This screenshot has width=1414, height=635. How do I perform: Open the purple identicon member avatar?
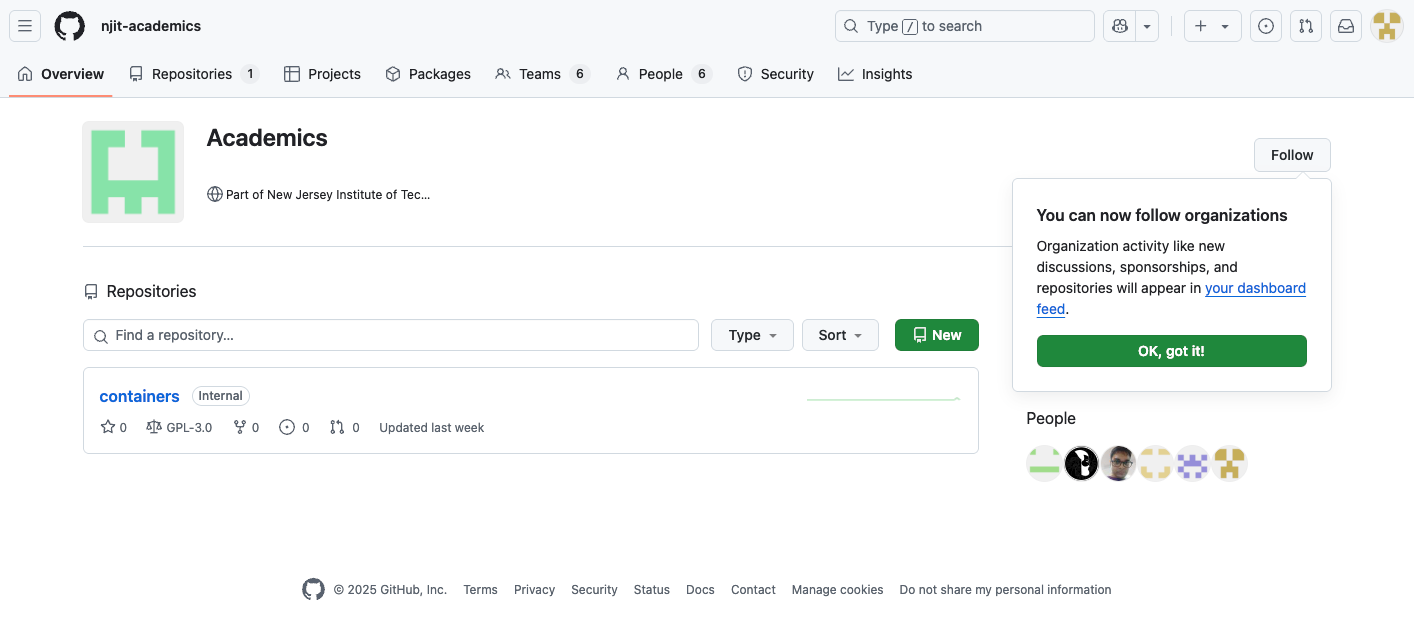[x=1192, y=463]
